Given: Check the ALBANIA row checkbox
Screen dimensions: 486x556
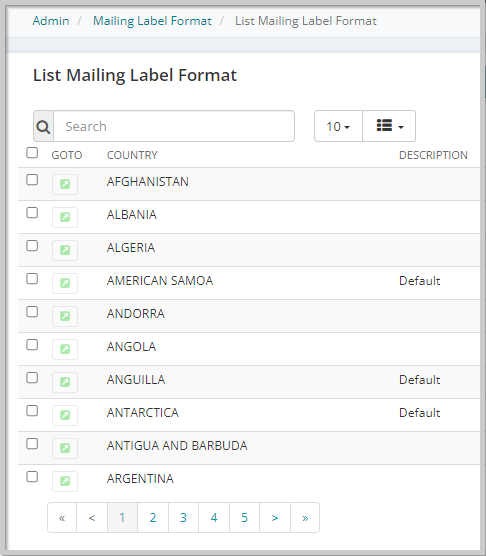Looking at the screenshot, I should [32, 213].
